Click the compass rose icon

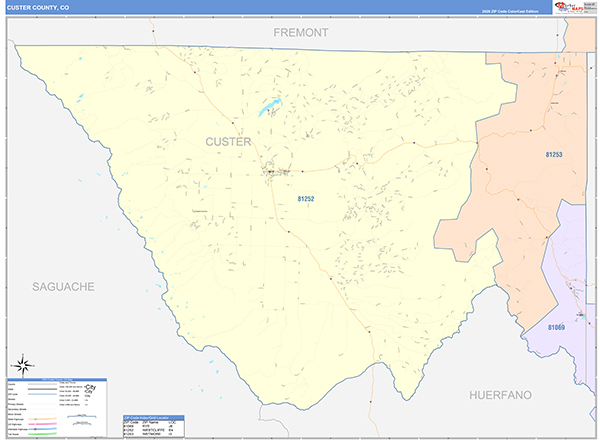(x=23, y=366)
